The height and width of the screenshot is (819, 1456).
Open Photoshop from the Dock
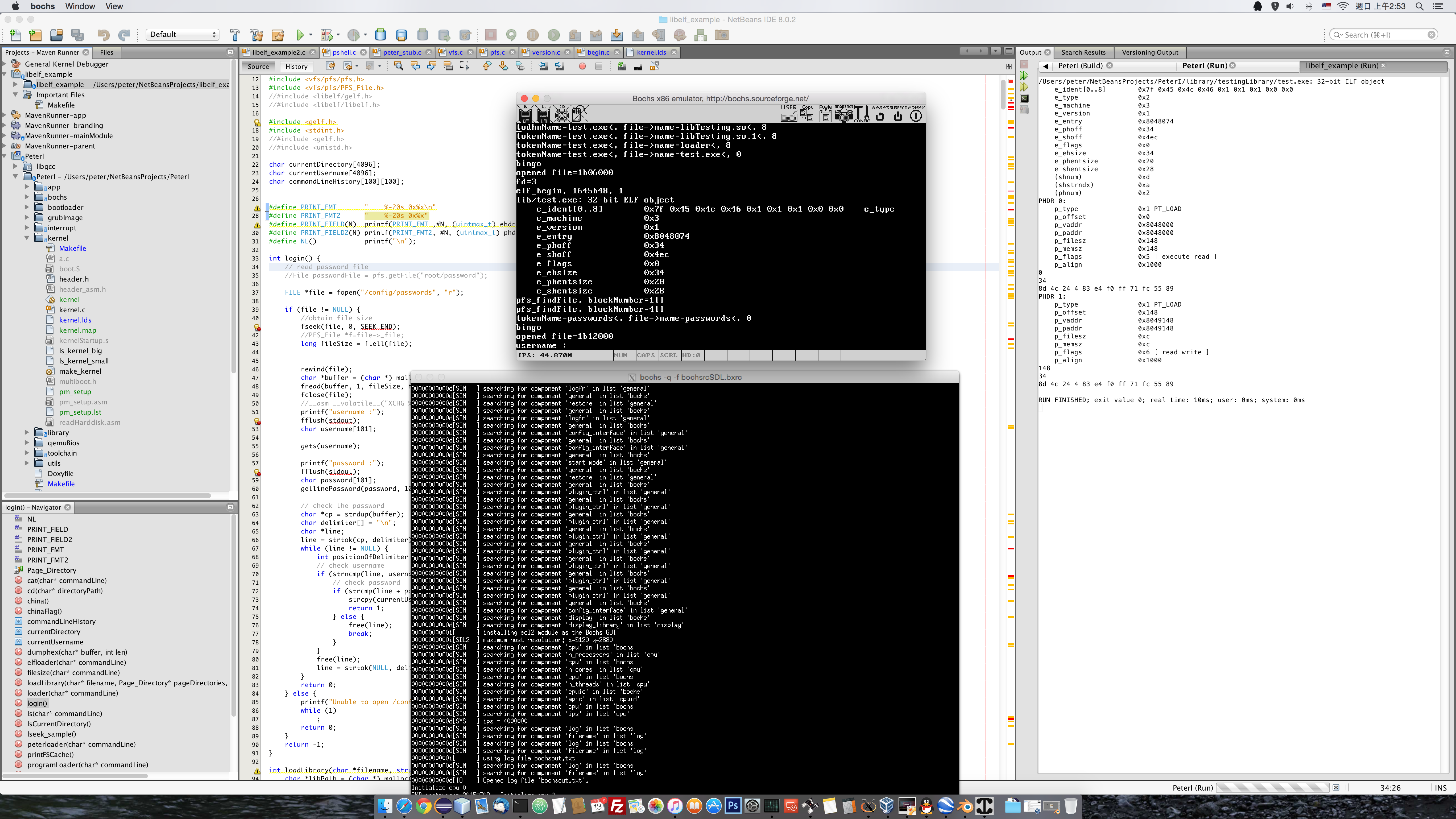tap(733, 805)
